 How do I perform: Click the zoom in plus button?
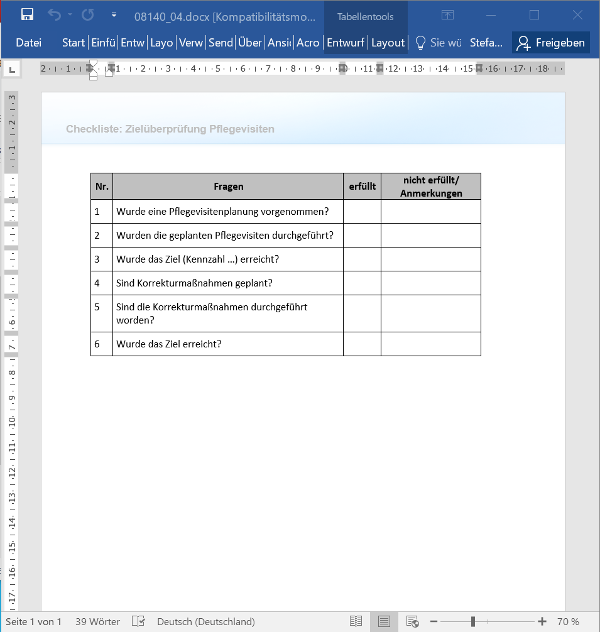(x=541, y=621)
